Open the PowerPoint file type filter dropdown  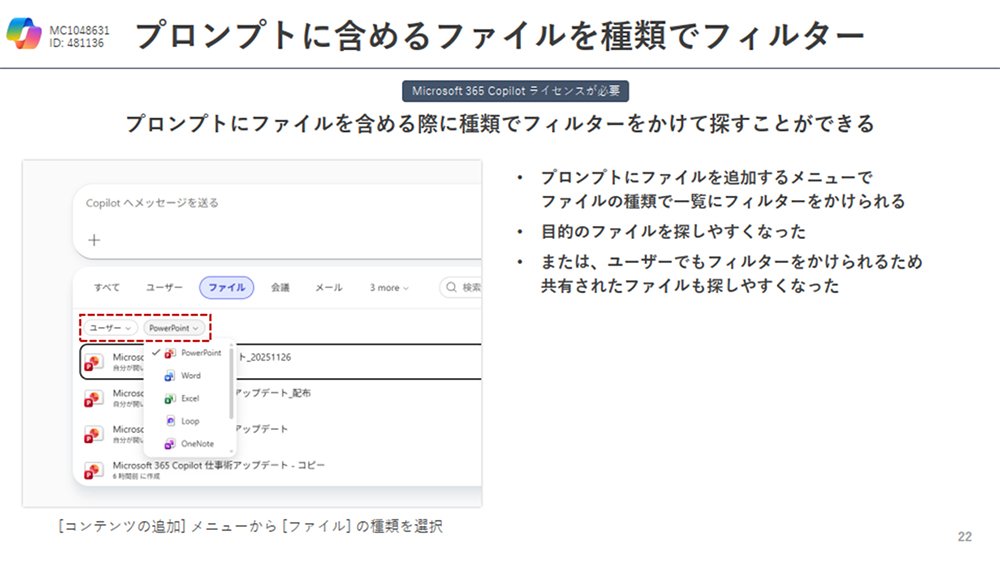tap(173, 328)
